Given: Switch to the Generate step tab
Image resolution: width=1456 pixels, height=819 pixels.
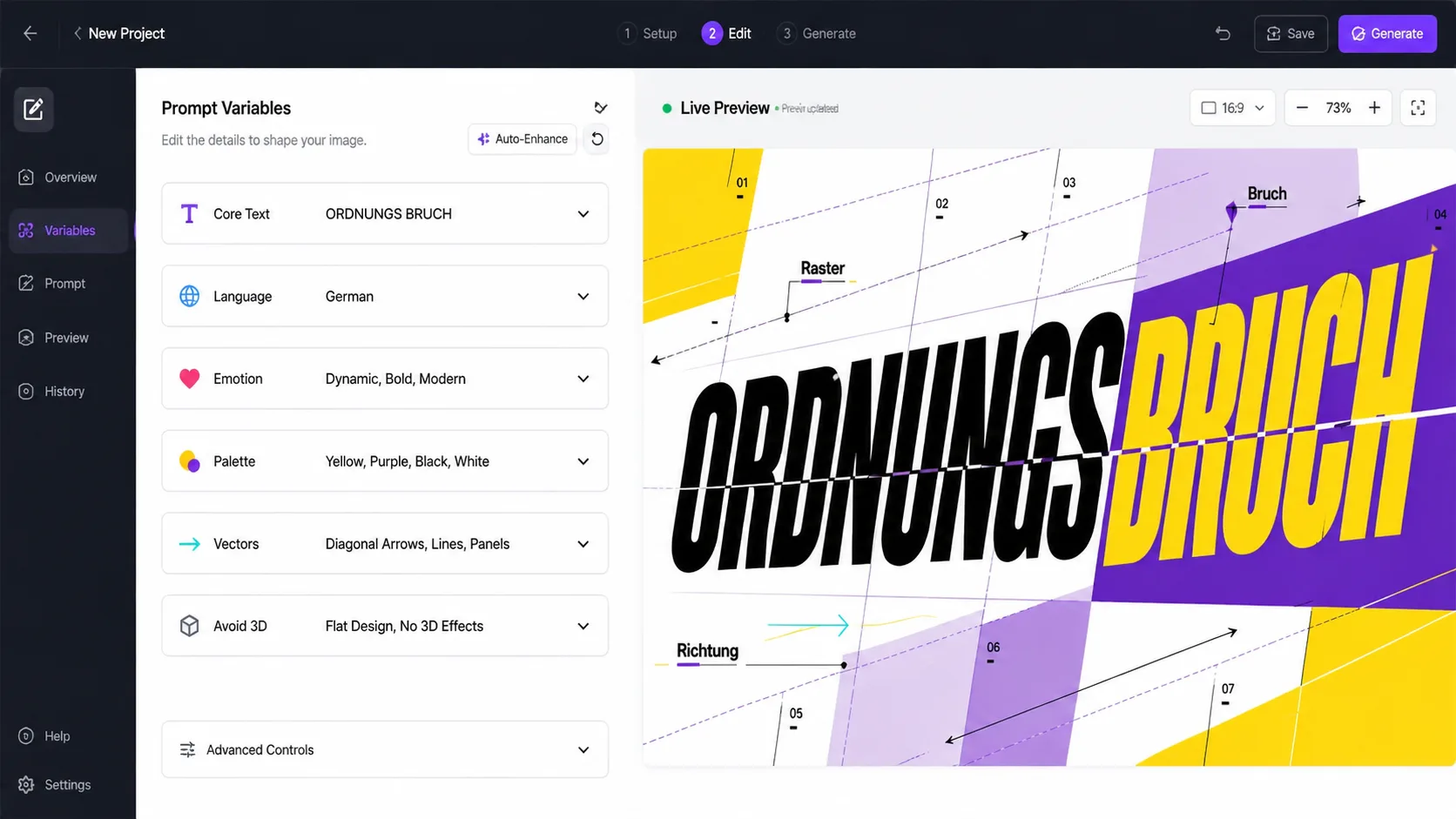Looking at the screenshot, I should coord(817,33).
